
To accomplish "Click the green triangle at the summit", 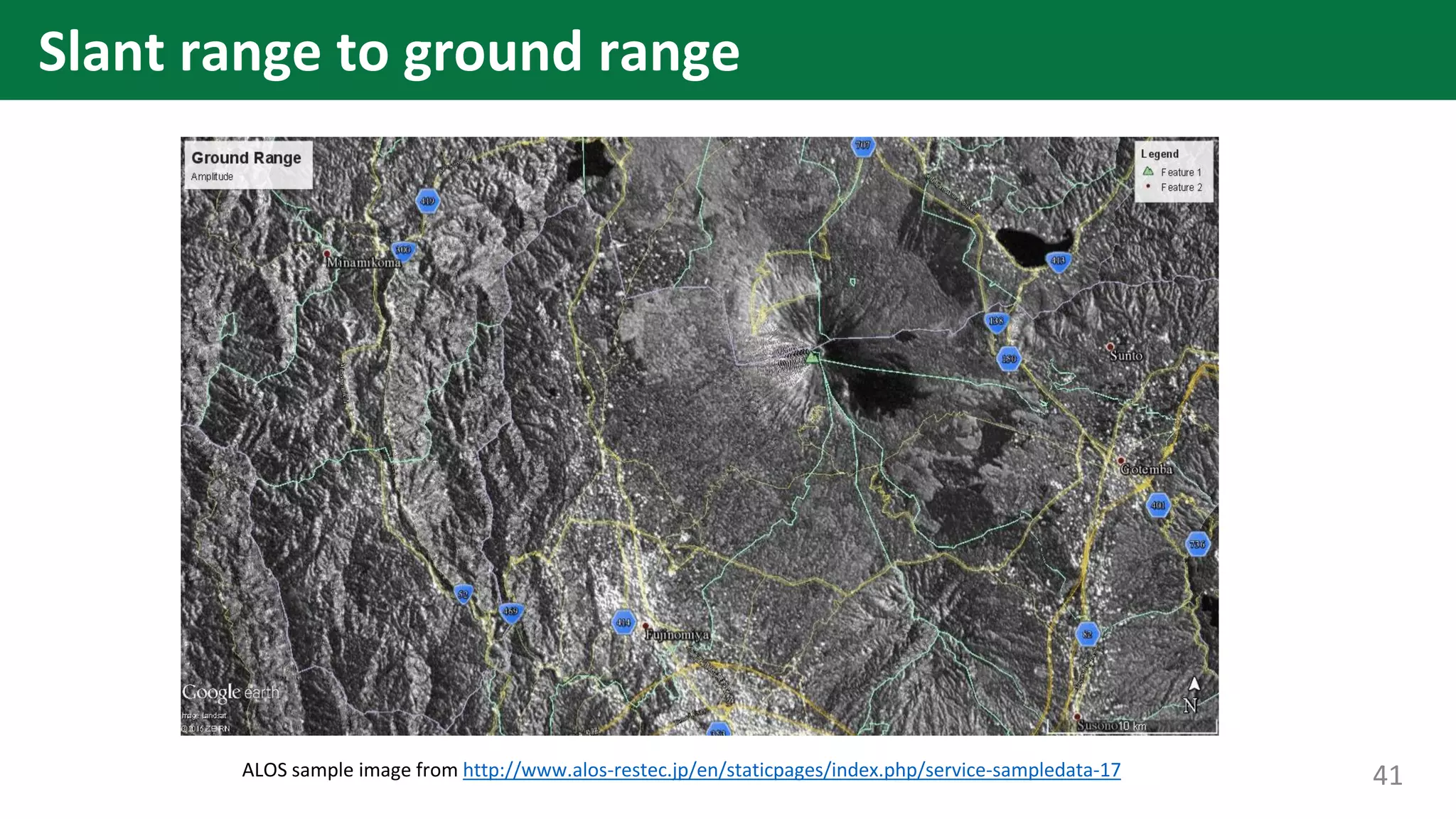I will point(813,358).
